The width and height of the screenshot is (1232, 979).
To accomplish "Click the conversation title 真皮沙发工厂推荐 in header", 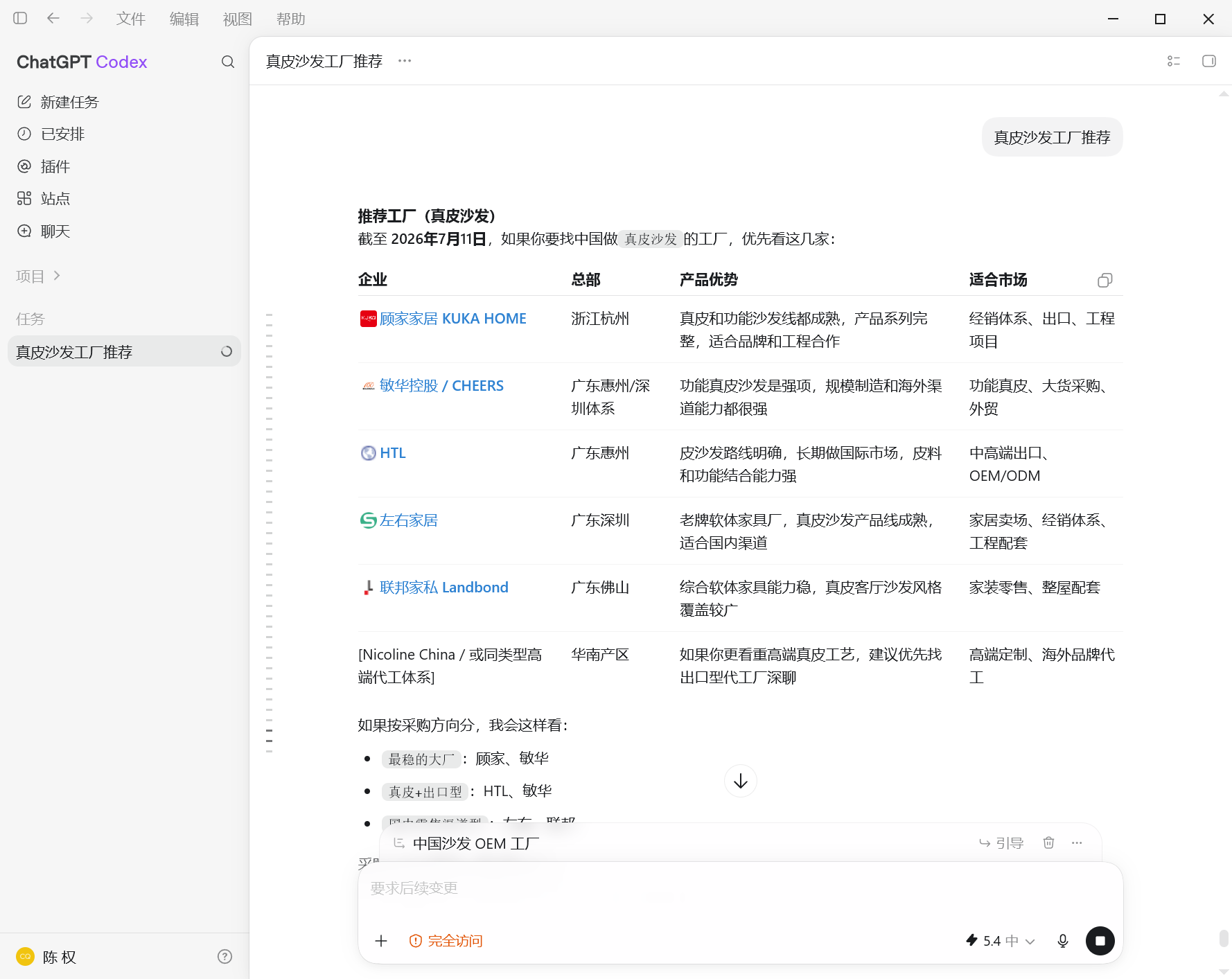I will pyautogui.click(x=324, y=61).
